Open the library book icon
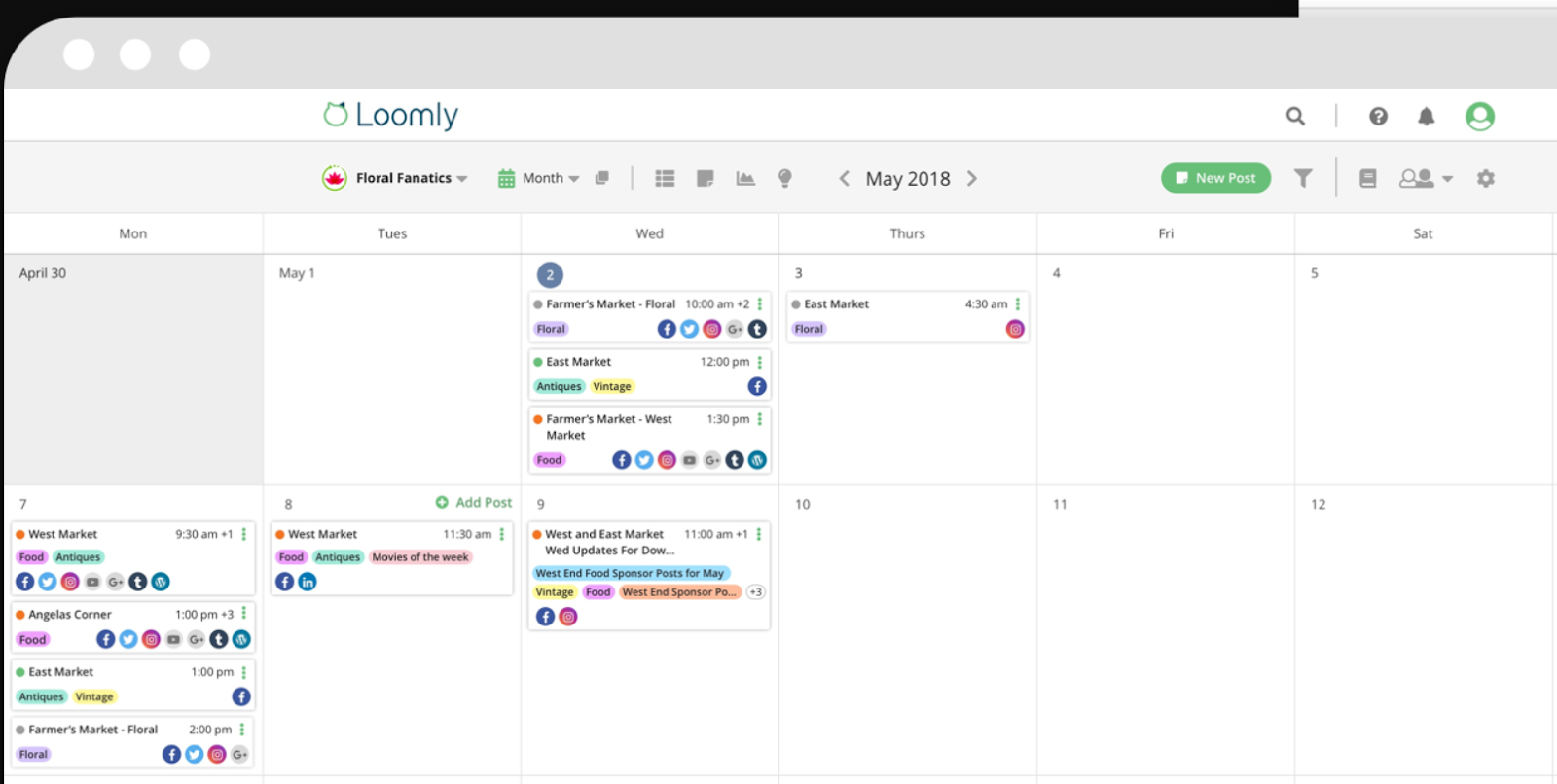This screenshot has width=1557, height=784. (x=1367, y=178)
